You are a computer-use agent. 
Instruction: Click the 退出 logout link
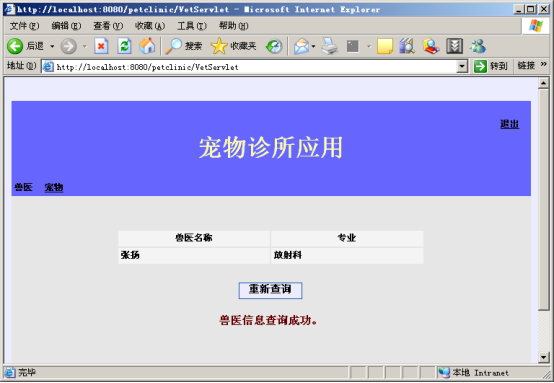pos(509,124)
